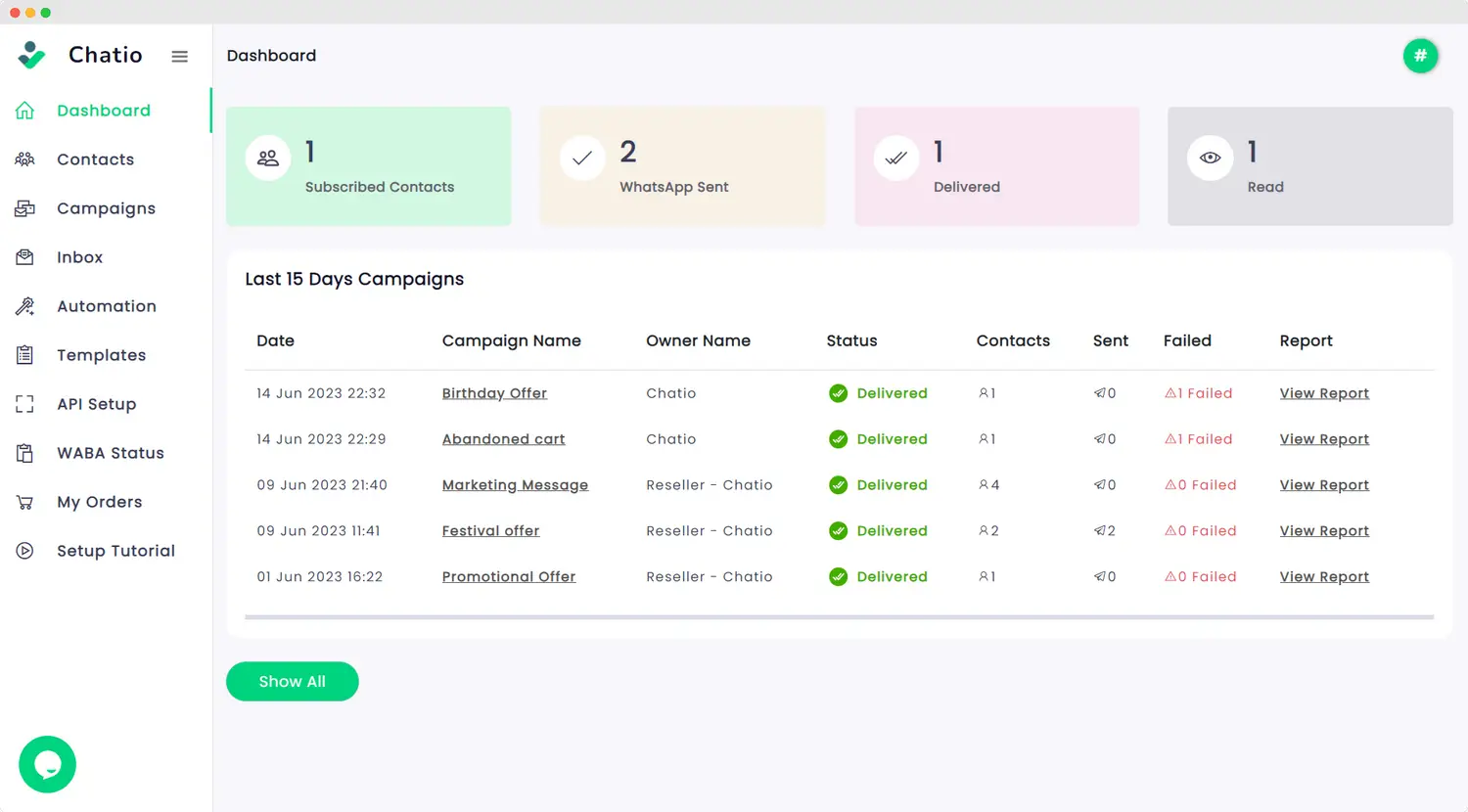Viewport: 1468px width, 812px height.
Task: Click the green hash profile avatar
Action: tap(1420, 56)
